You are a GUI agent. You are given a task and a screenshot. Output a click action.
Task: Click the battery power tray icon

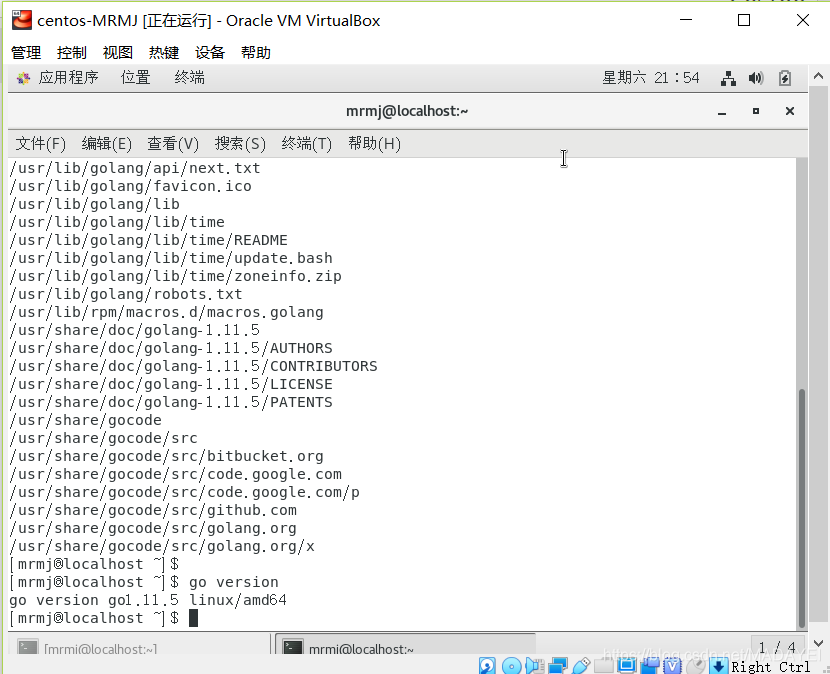click(785, 78)
